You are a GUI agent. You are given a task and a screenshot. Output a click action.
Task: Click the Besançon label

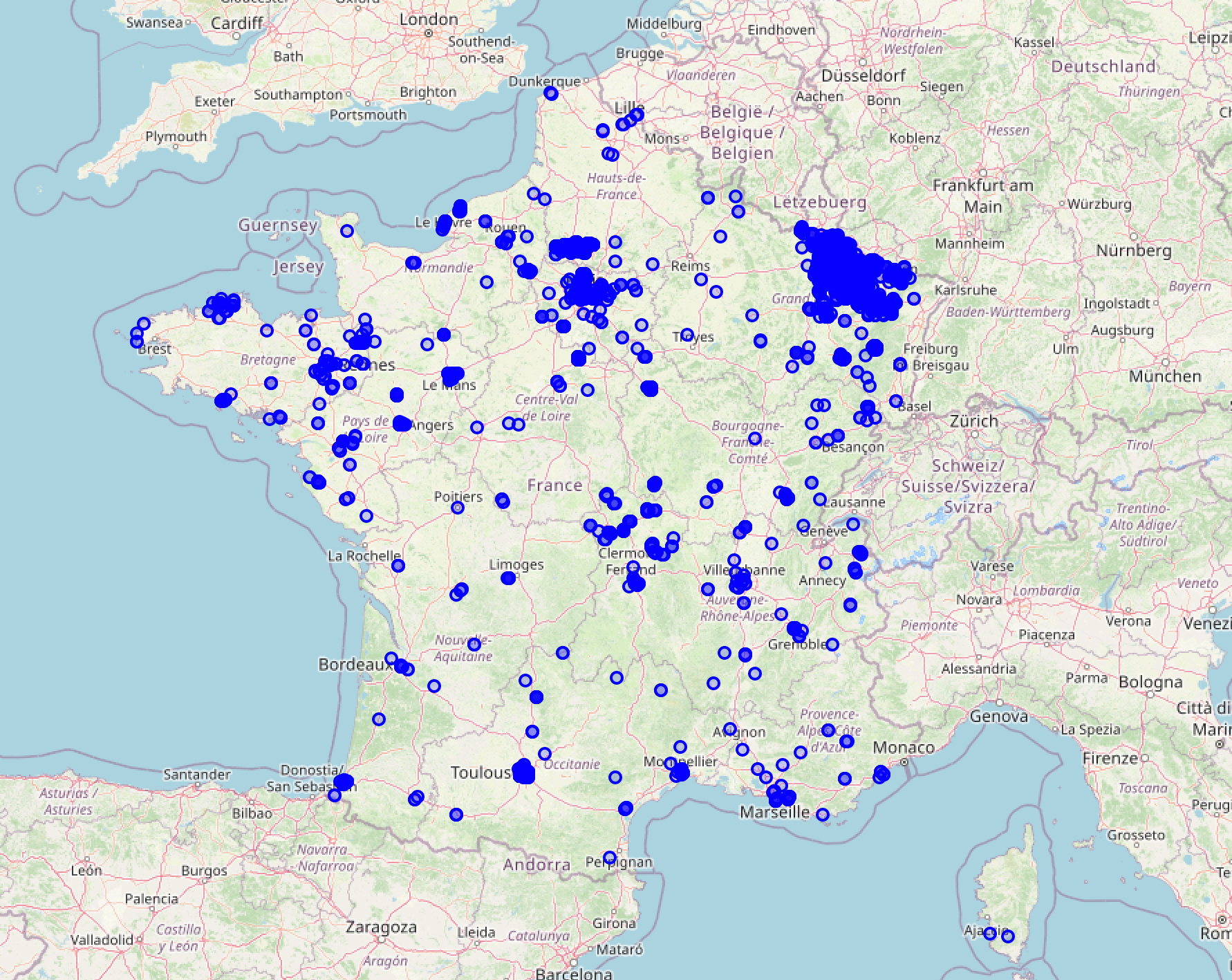(x=853, y=447)
